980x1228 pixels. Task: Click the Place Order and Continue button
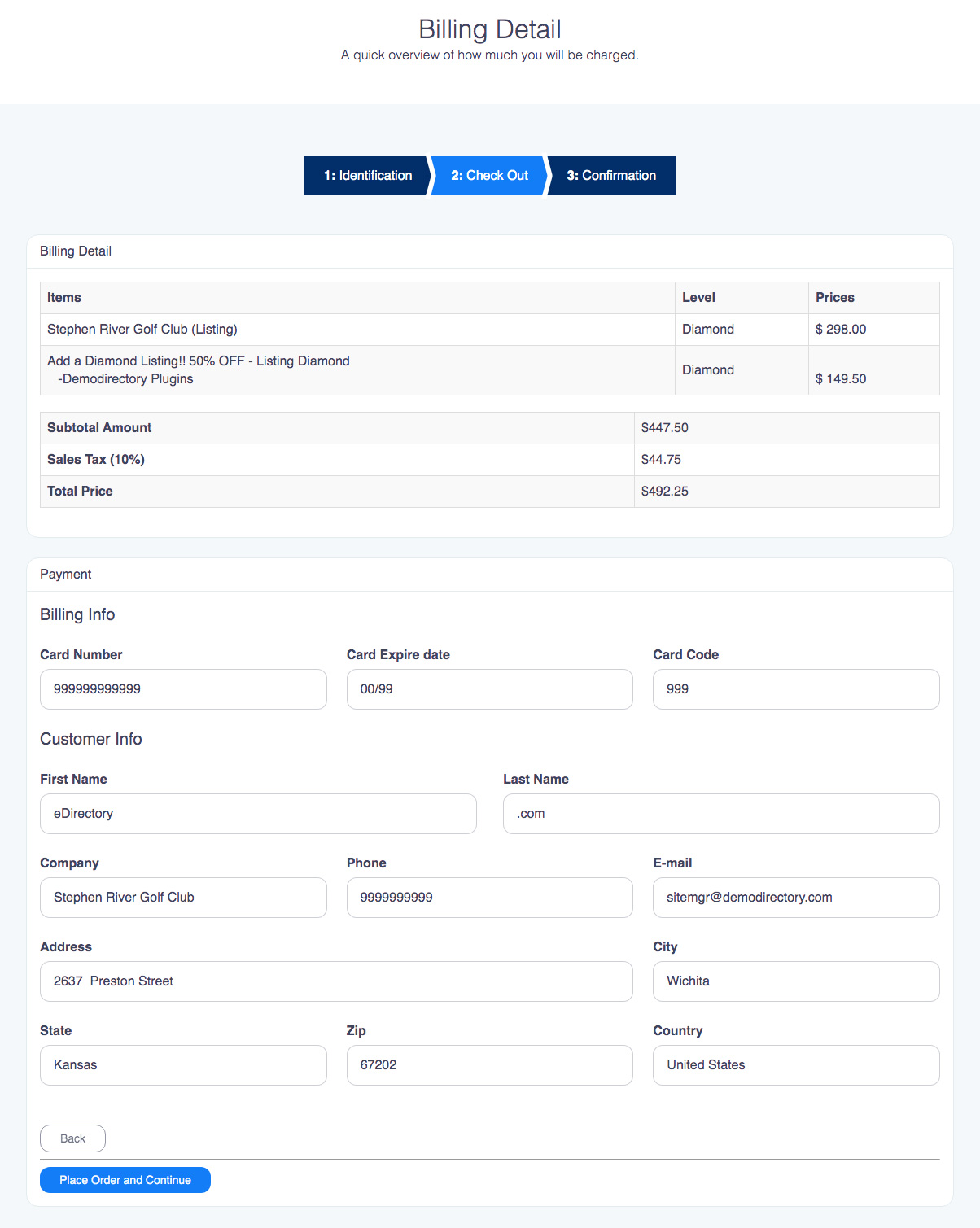click(125, 1180)
